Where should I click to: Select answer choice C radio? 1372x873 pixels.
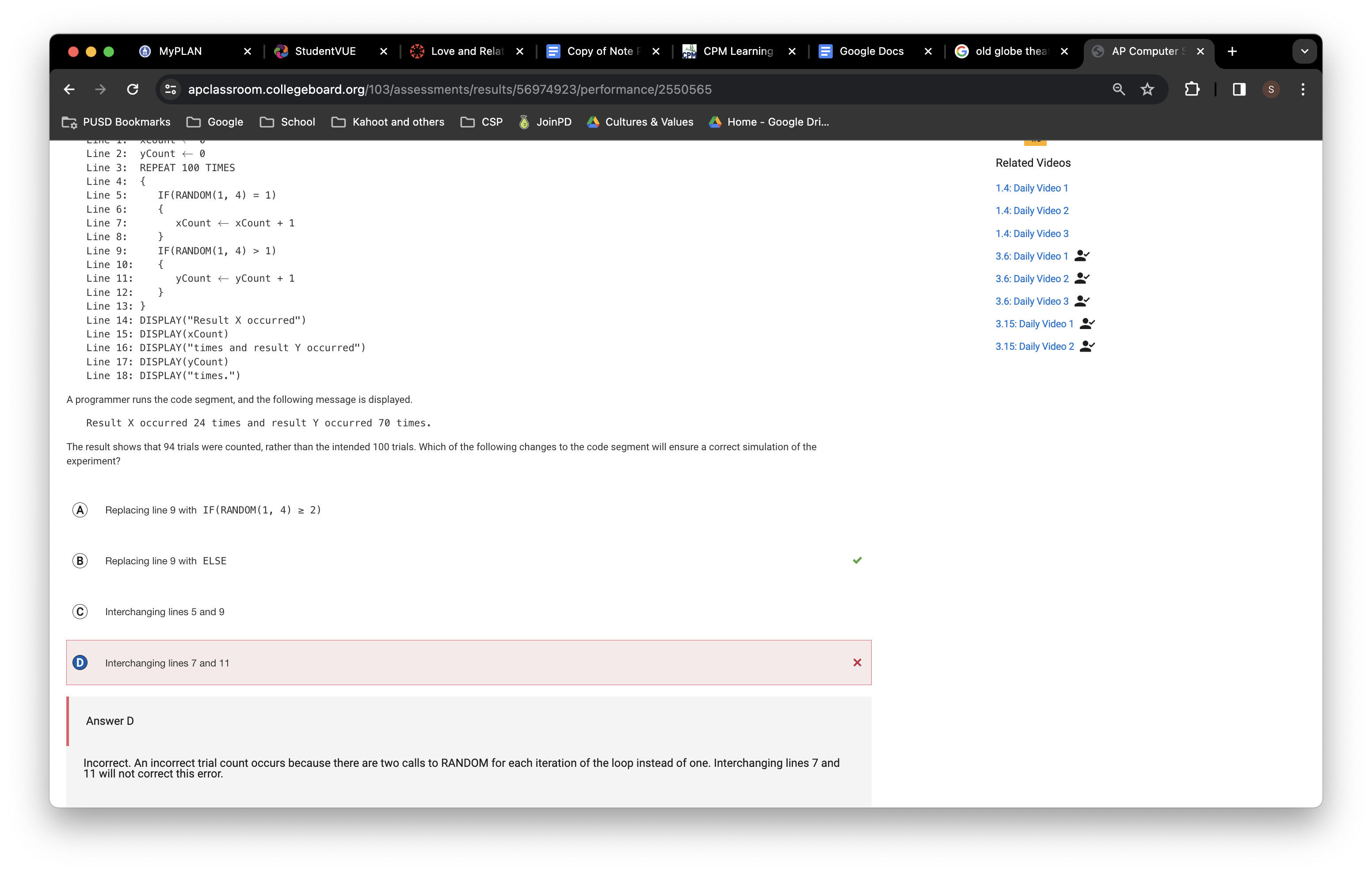click(x=80, y=612)
